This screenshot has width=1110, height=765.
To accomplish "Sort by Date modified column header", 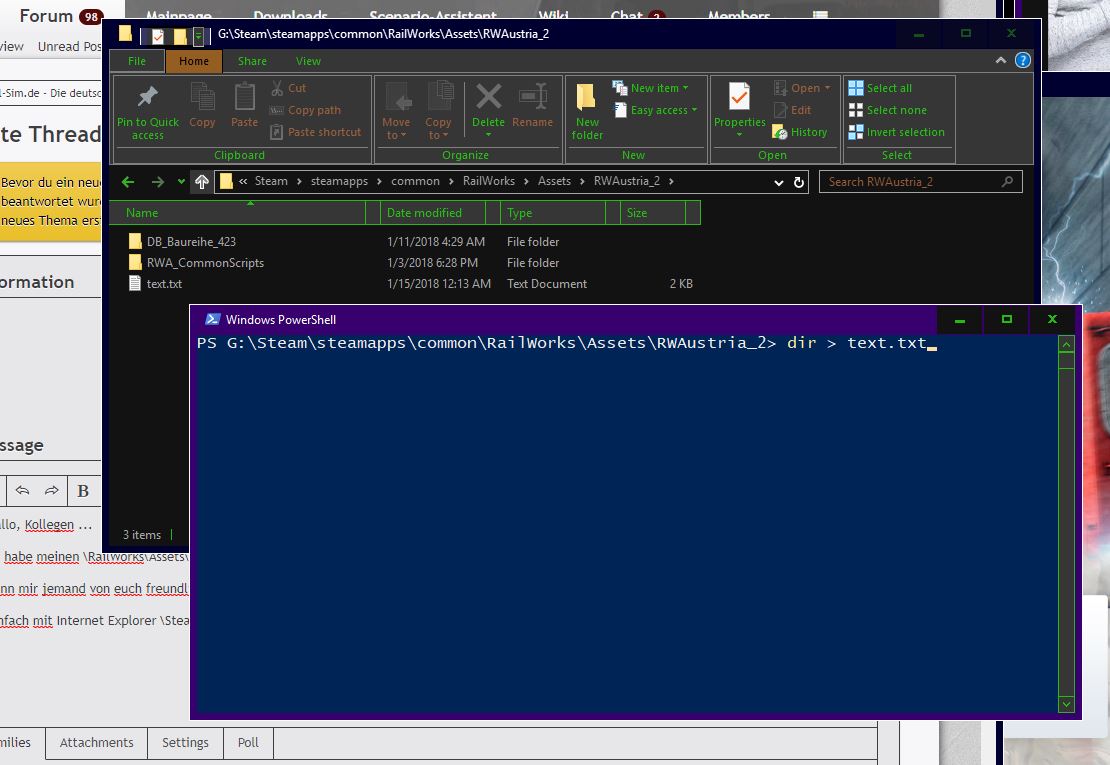I will coord(433,213).
